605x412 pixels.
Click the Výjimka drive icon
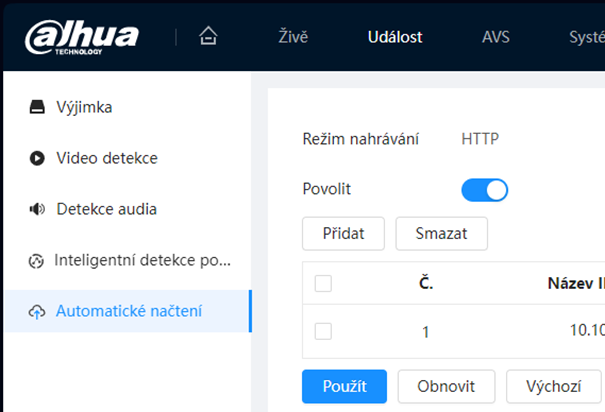(x=37, y=107)
